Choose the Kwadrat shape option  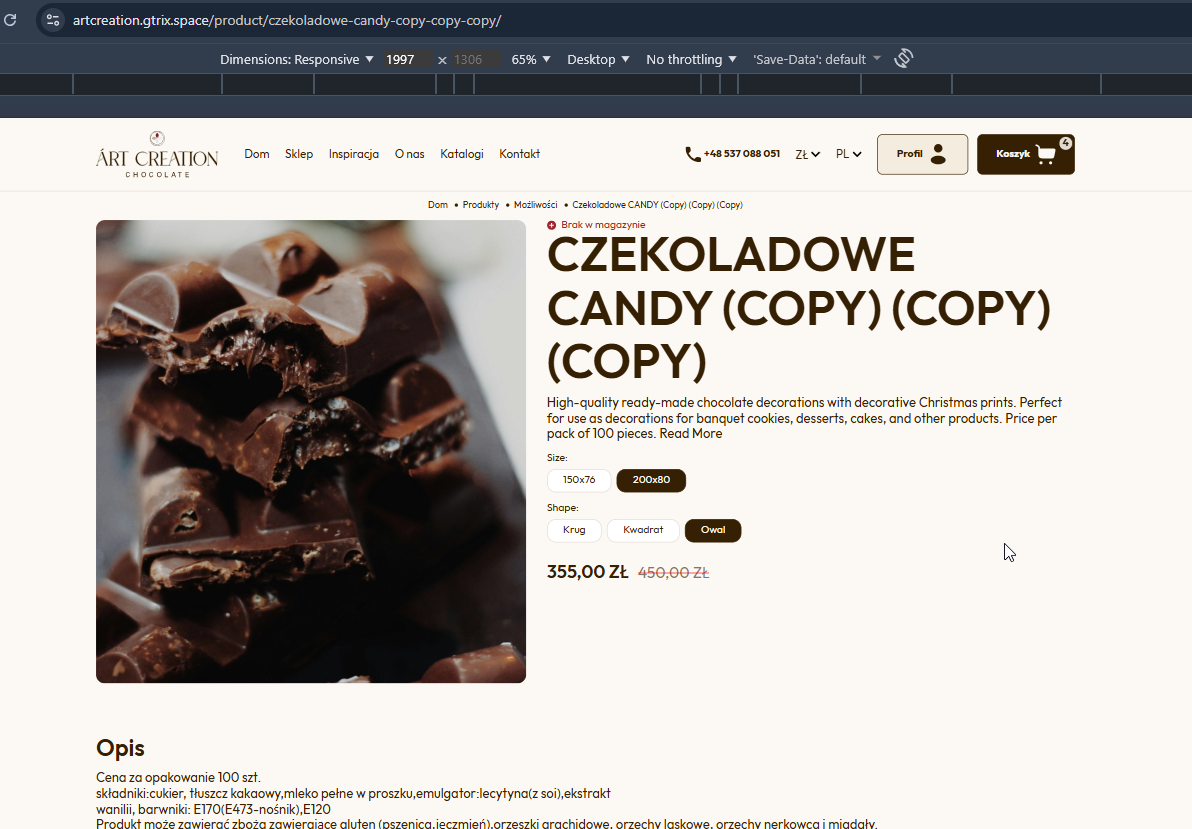pos(643,530)
